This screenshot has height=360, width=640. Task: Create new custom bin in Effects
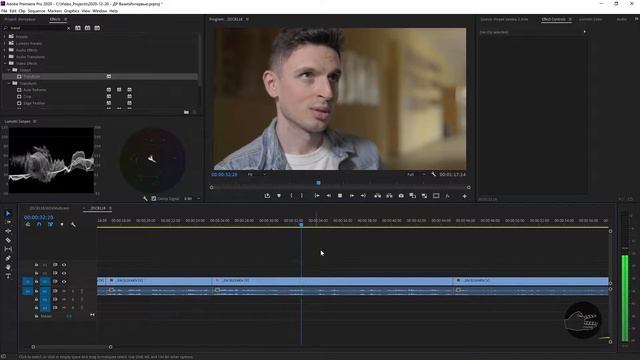coord(186,112)
